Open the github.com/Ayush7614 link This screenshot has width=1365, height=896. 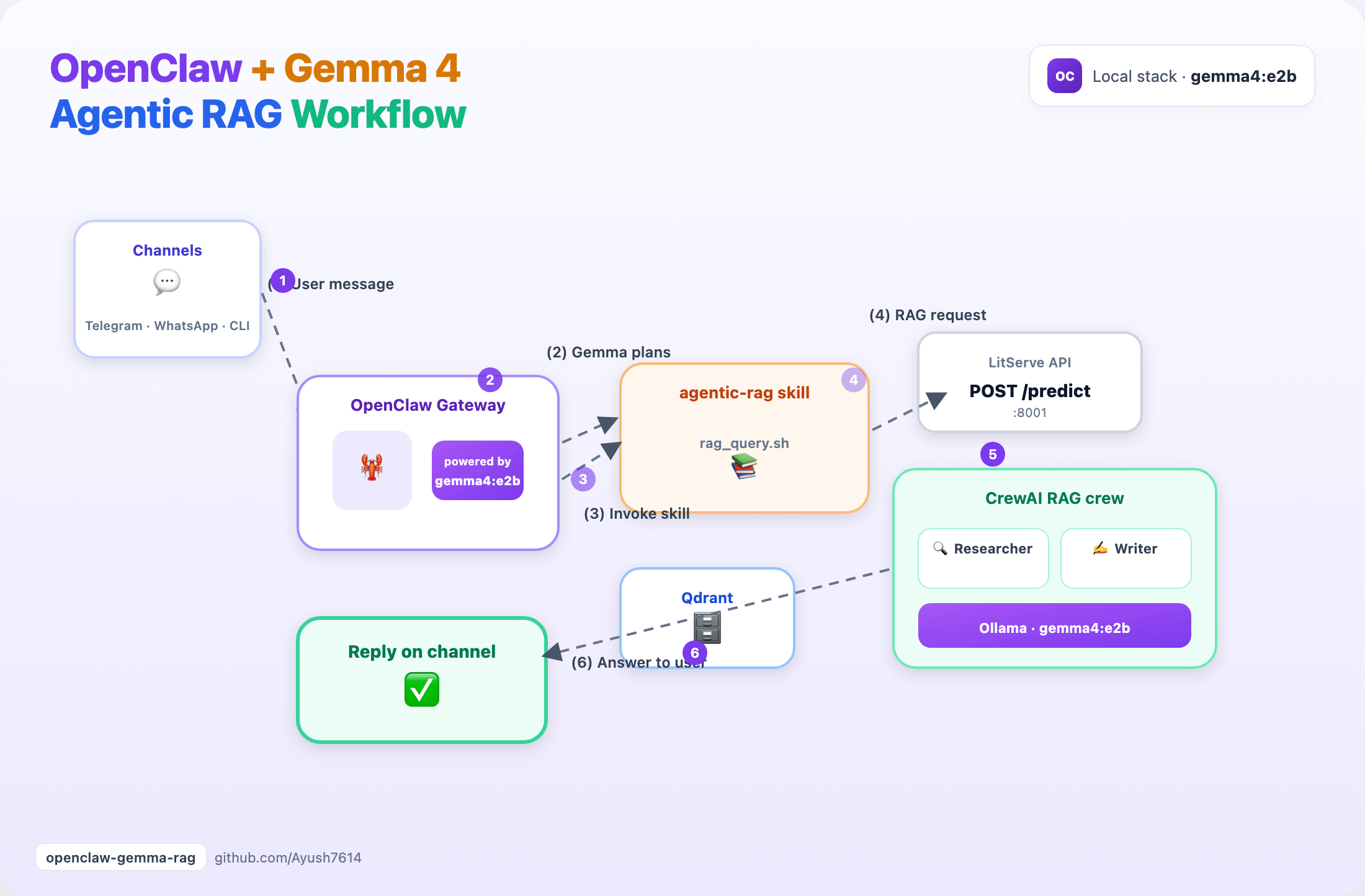point(288,858)
